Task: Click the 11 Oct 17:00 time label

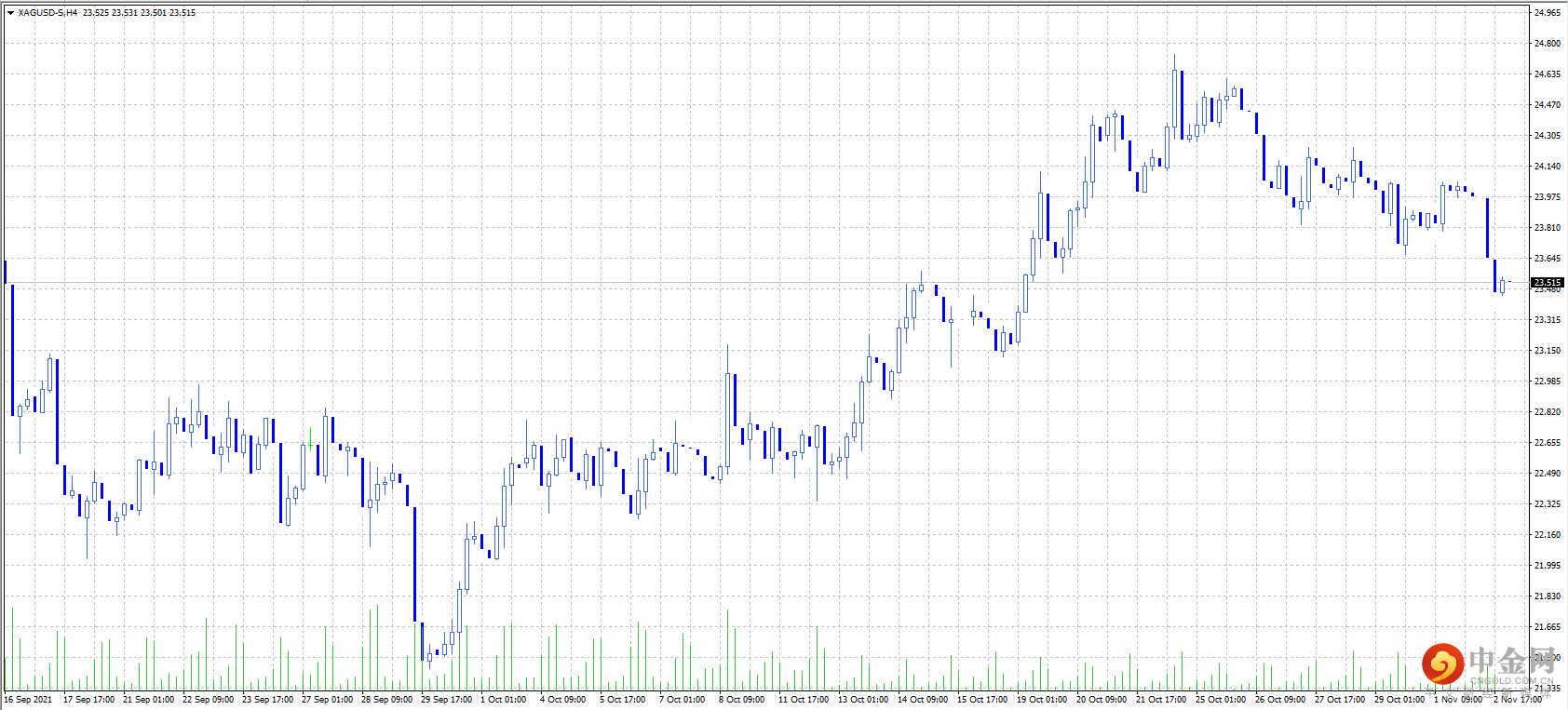Action: click(x=804, y=700)
